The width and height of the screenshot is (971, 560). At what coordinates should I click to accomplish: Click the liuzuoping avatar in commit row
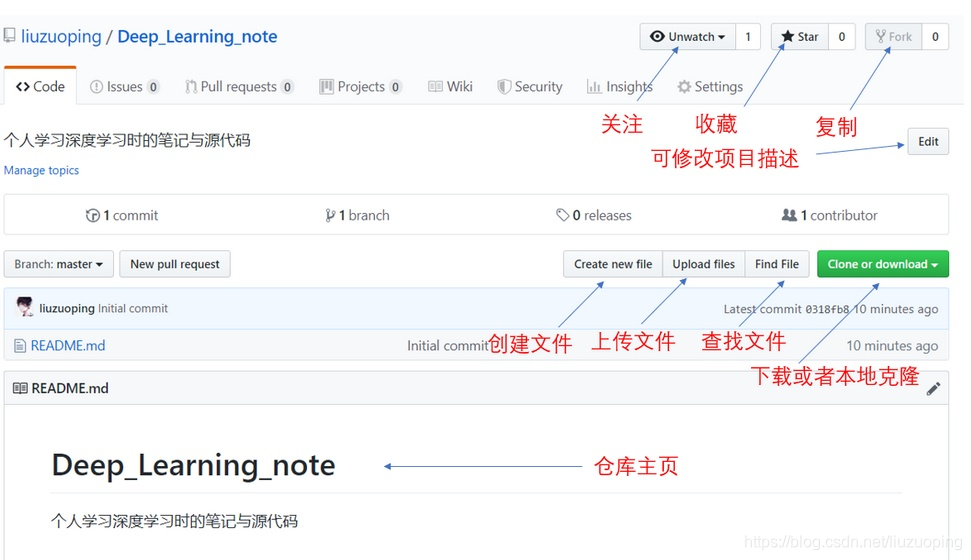25,307
